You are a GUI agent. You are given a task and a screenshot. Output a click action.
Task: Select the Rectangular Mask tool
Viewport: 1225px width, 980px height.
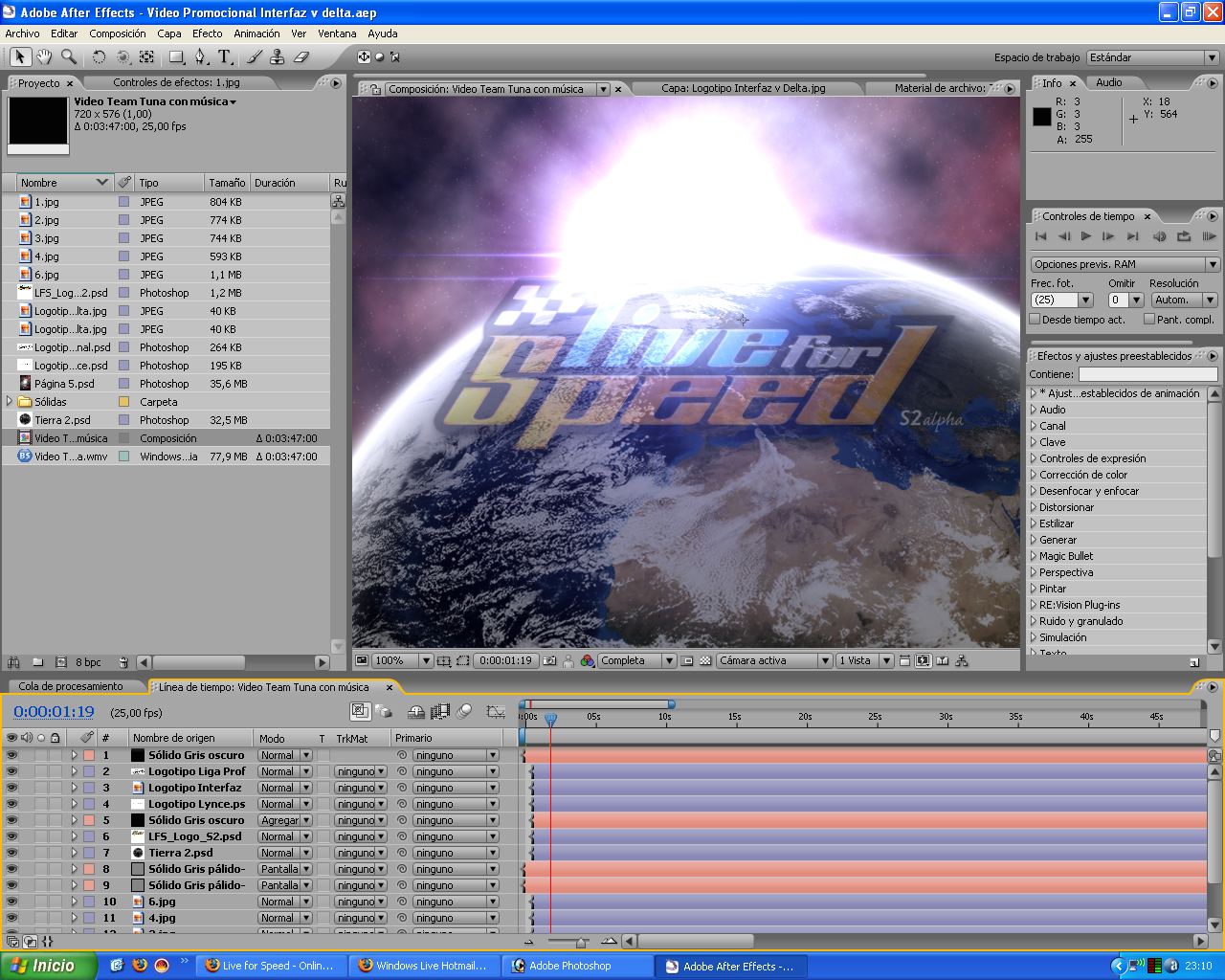coord(177,57)
